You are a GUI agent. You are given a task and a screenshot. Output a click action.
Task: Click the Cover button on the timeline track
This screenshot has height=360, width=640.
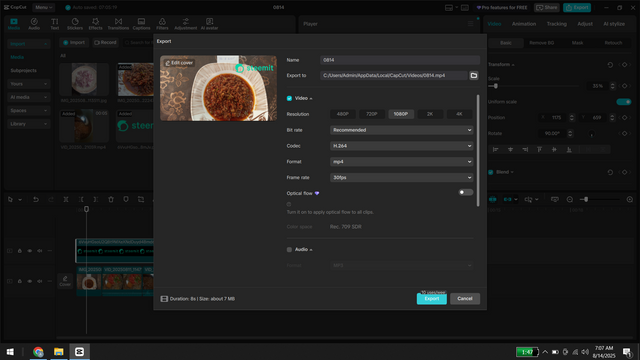tap(65, 281)
